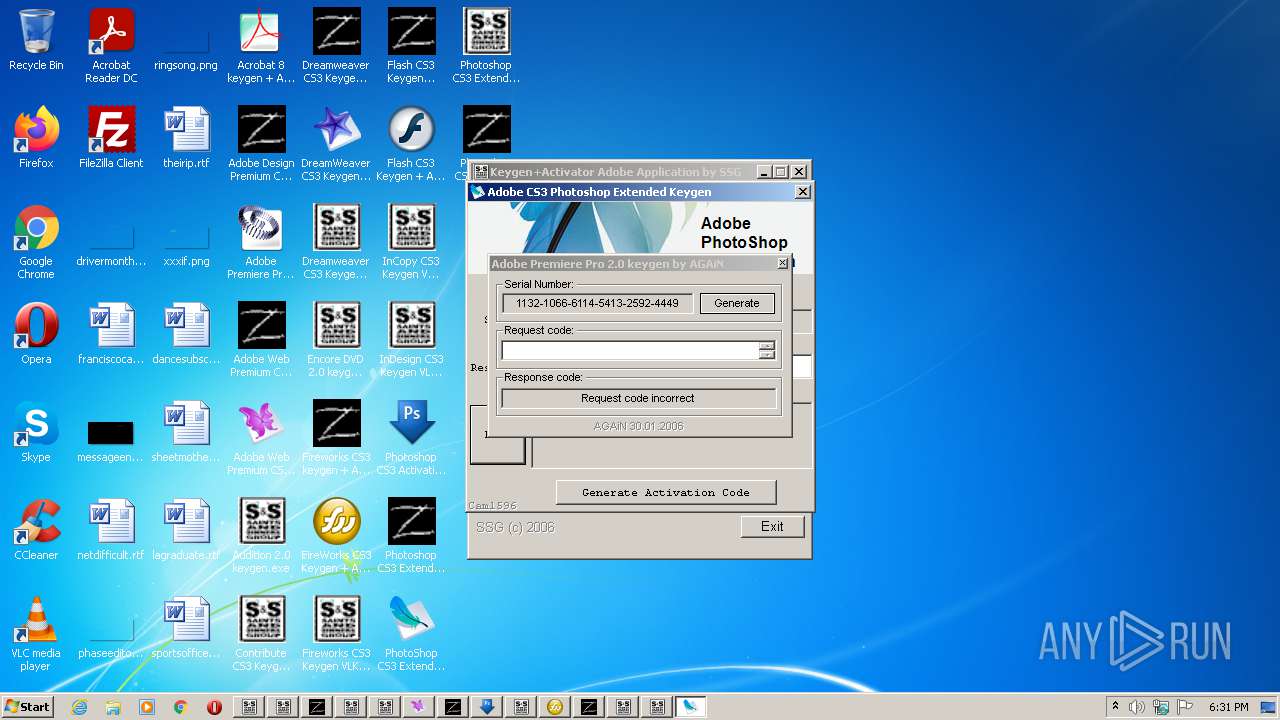
Task: Select the Fireworks CS3 Keygen VLK icon
Action: [336, 634]
